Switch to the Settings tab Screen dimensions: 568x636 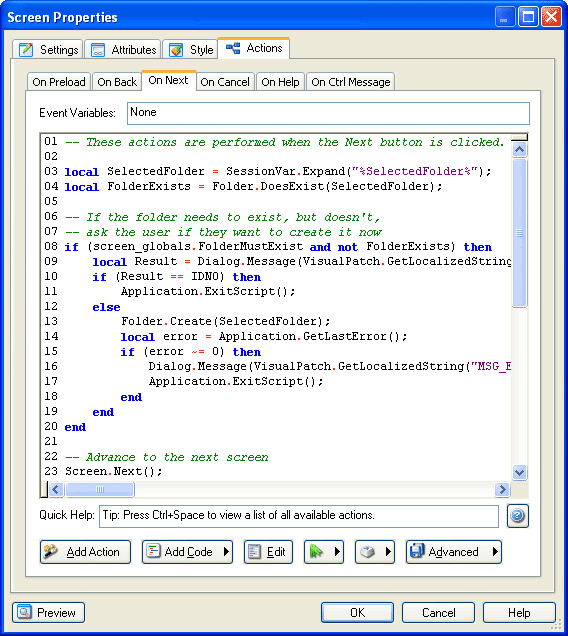(48, 49)
